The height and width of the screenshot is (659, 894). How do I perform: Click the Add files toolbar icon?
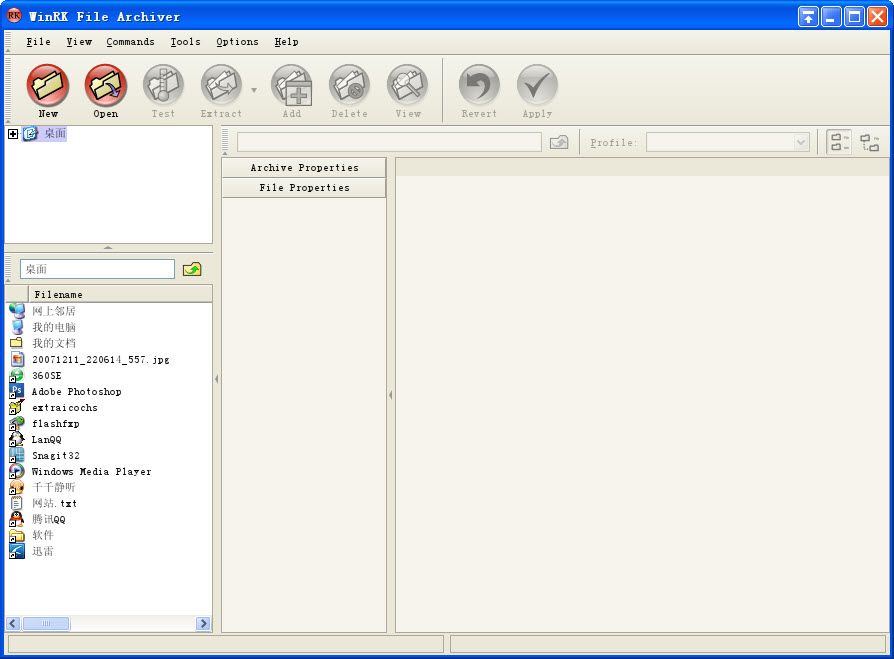coord(291,87)
